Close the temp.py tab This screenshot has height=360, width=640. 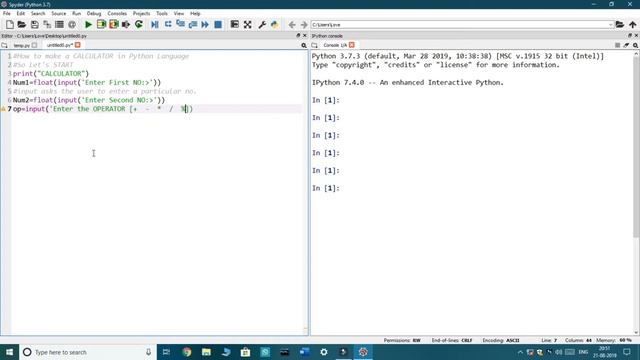[x=34, y=45]
